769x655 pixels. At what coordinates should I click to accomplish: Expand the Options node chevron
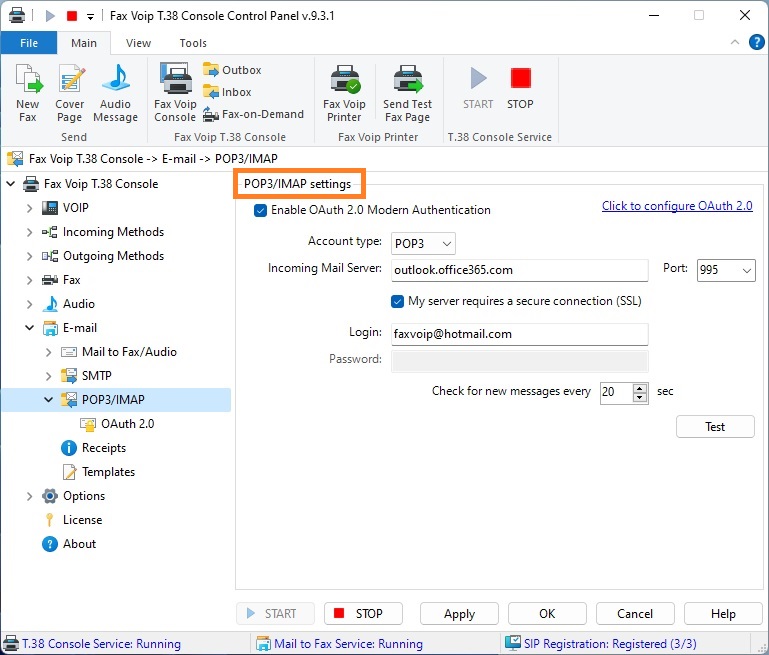29,496
